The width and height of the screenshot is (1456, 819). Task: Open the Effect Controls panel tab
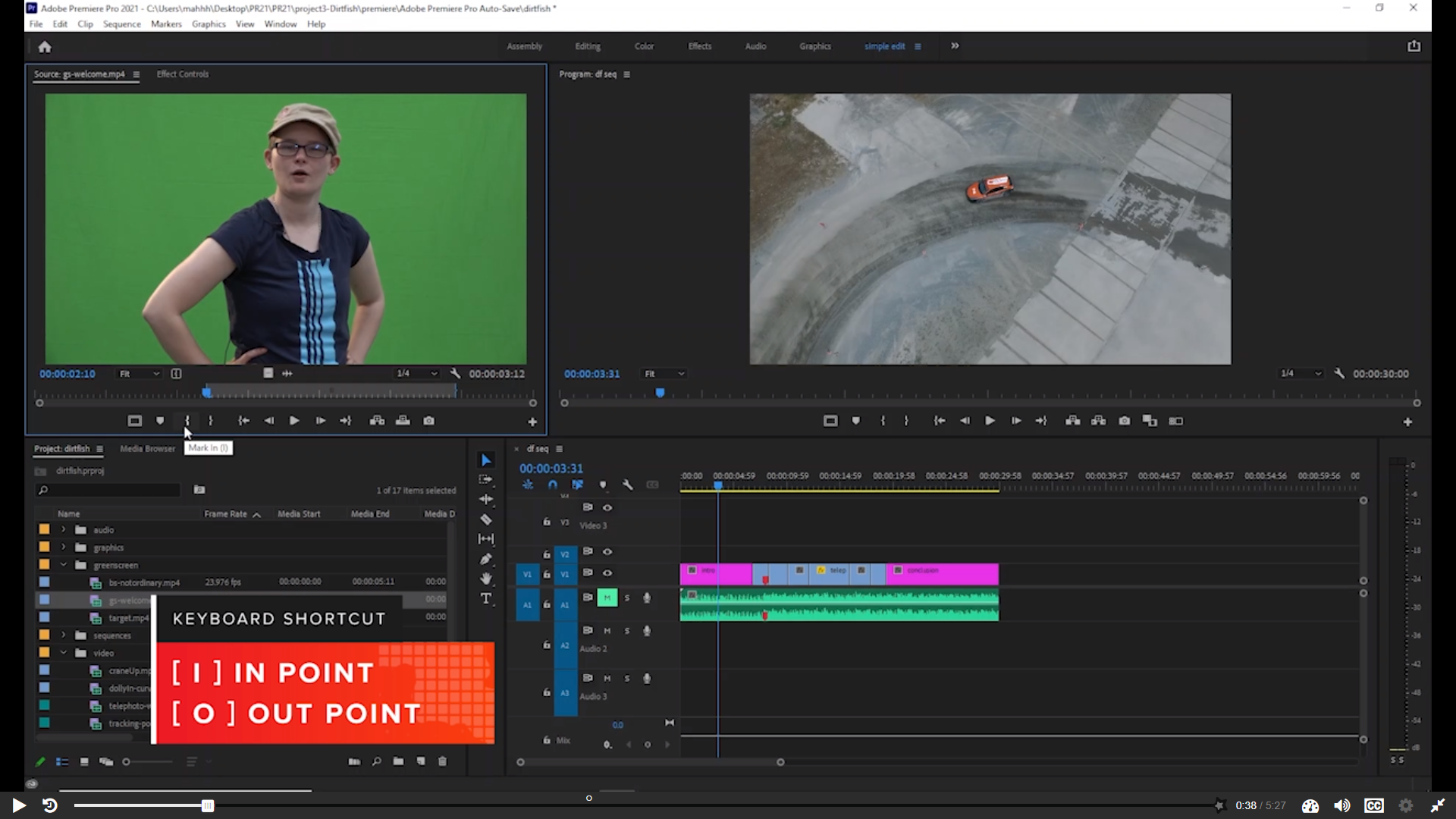(x=182, y=74)
